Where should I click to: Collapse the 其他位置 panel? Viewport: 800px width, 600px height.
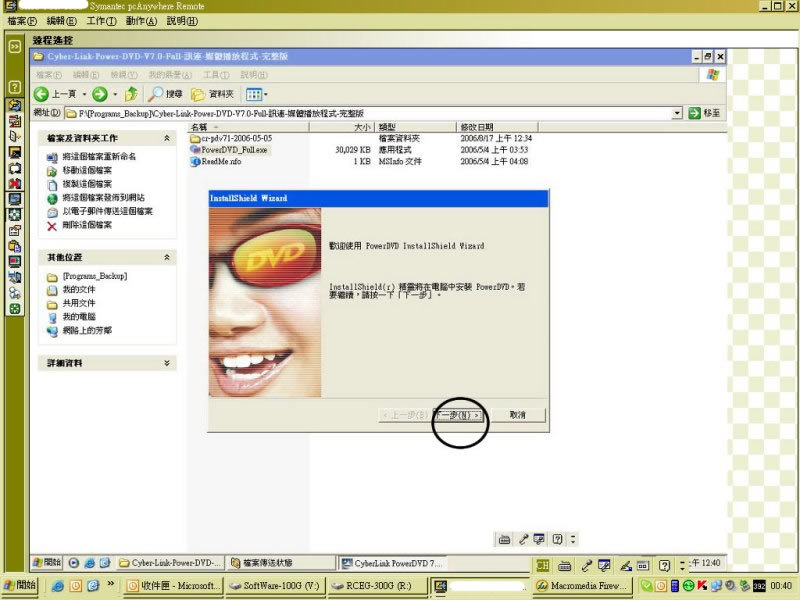(x=166, y=258)
